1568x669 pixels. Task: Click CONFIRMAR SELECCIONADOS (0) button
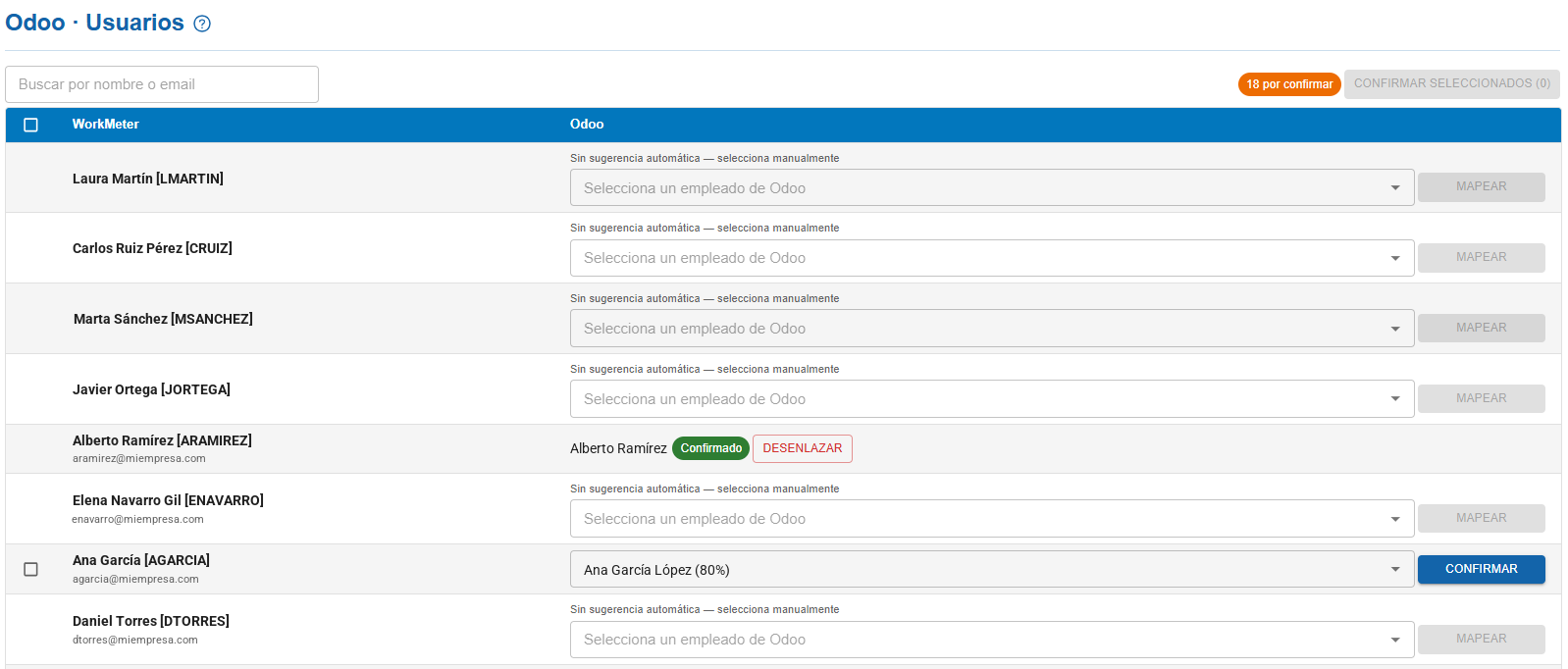click(1451, 83)
